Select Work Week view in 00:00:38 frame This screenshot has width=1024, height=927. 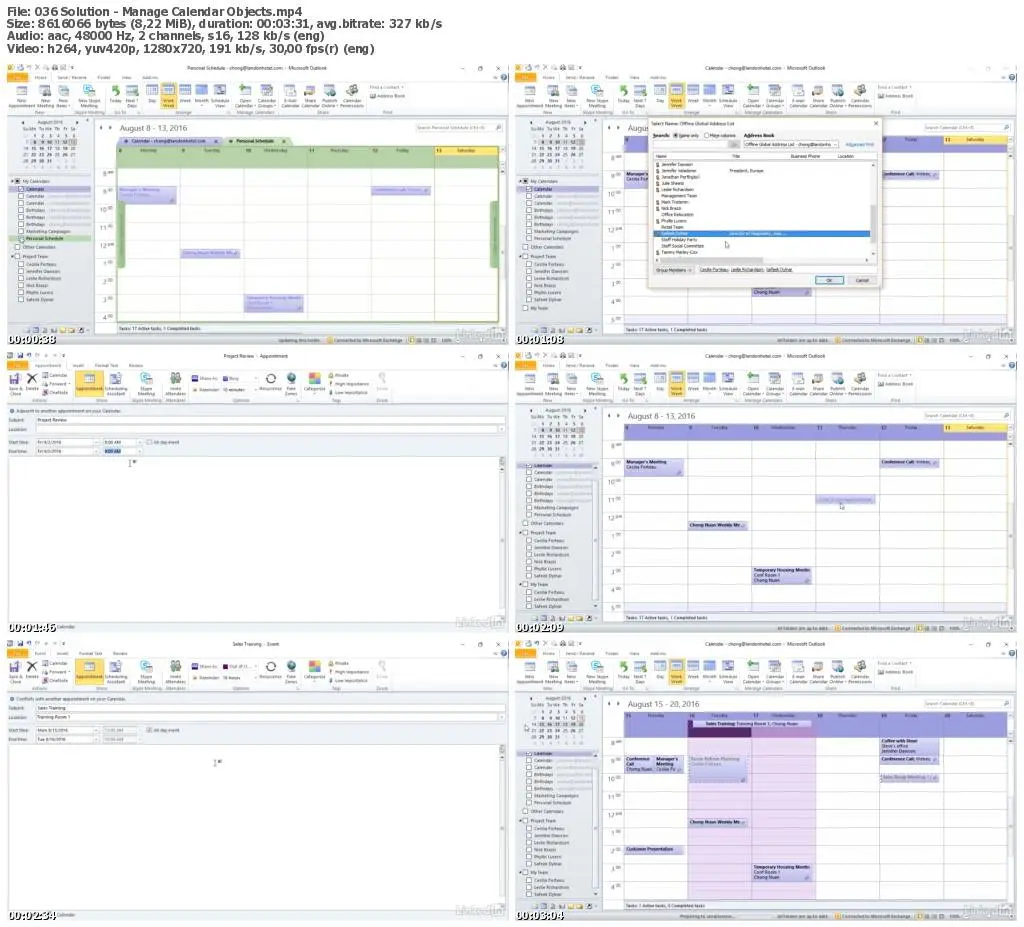(x=168, y=95)
